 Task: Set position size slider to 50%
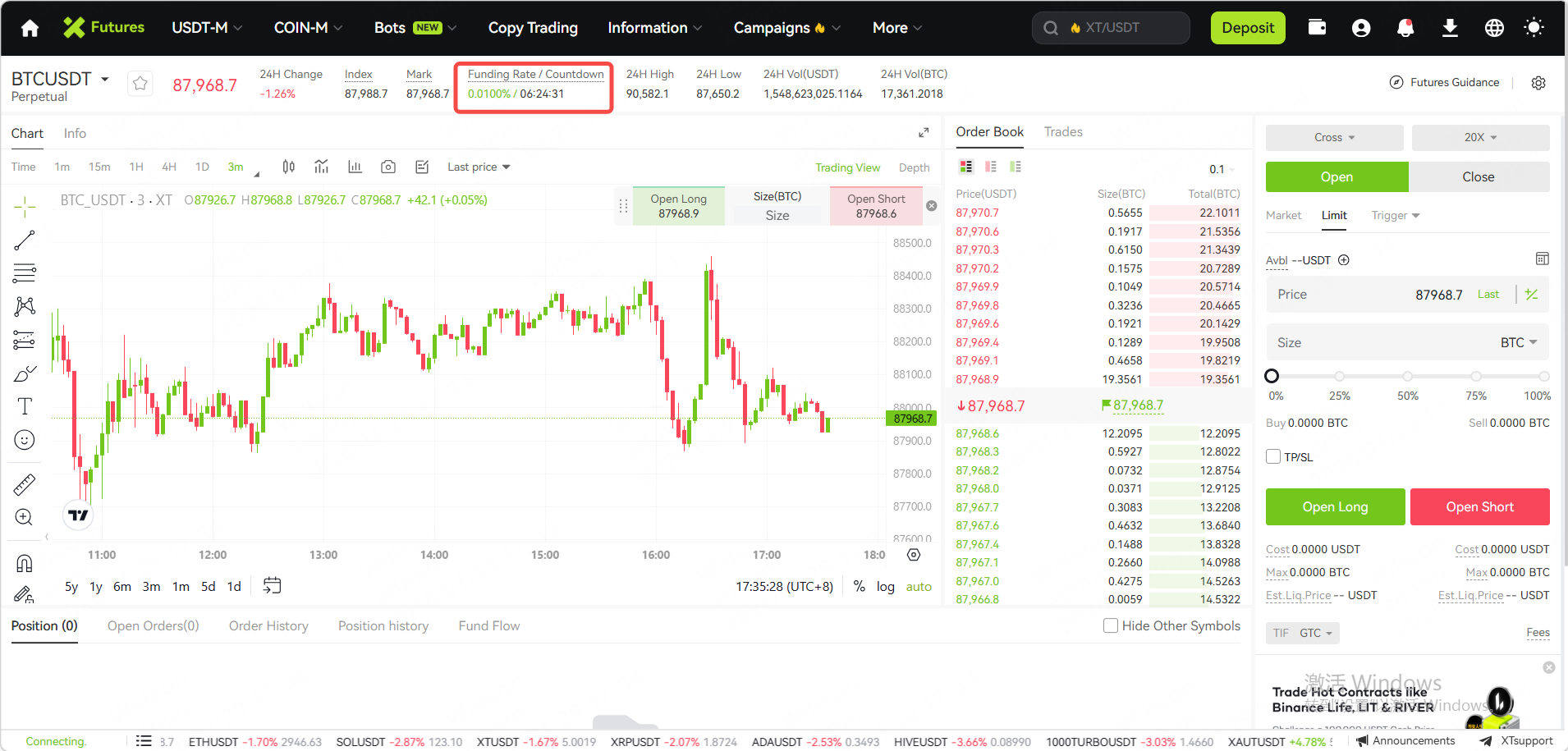click(1407, 377)
